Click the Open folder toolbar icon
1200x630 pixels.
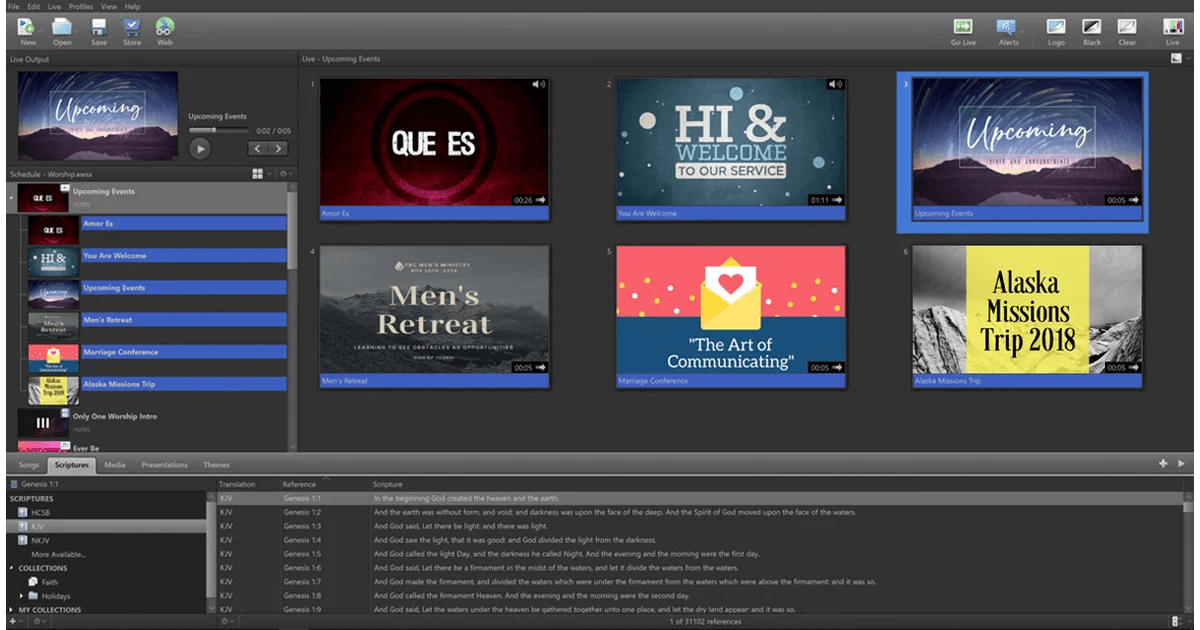62,27
